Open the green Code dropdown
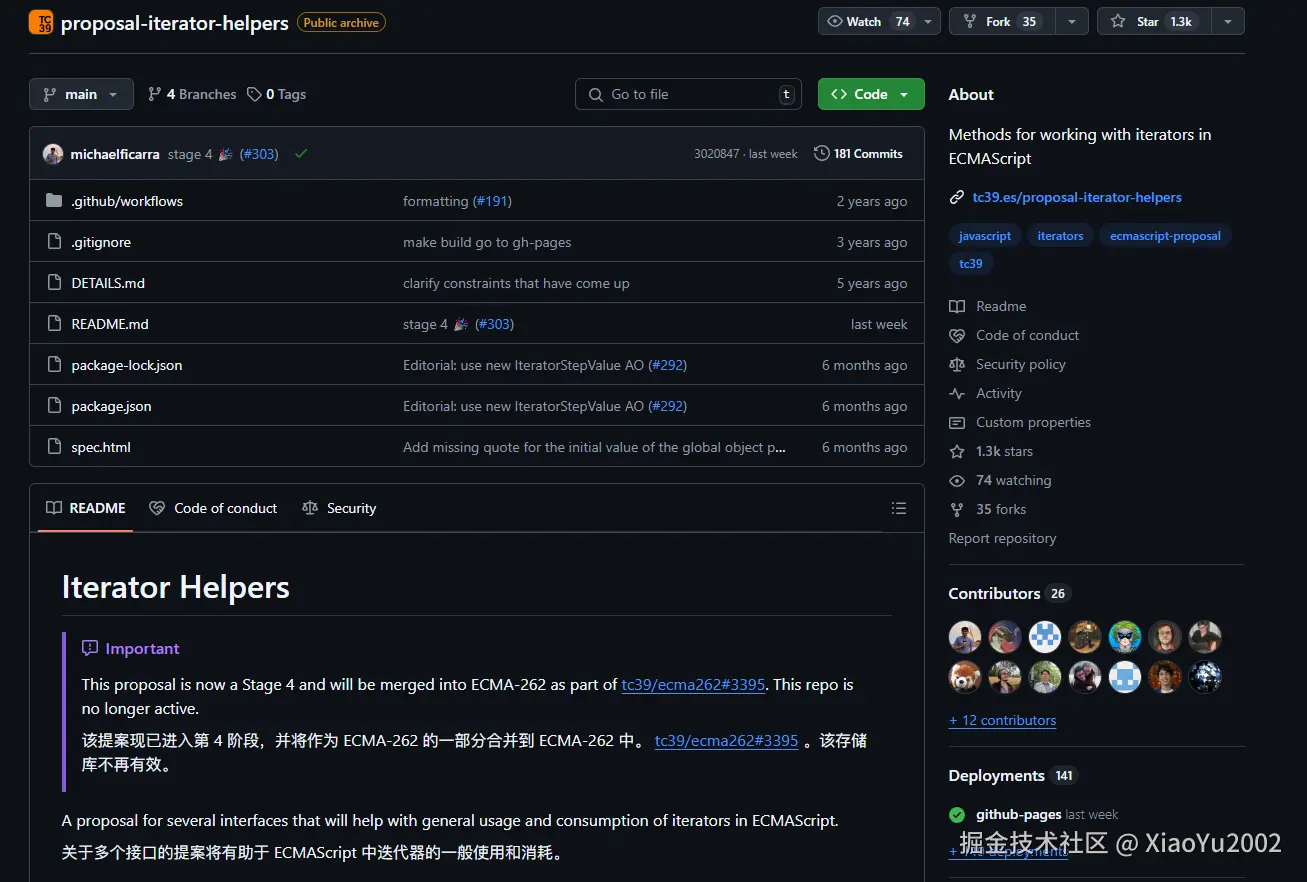Screen dimensions: 1307x882 click(870, 94)
